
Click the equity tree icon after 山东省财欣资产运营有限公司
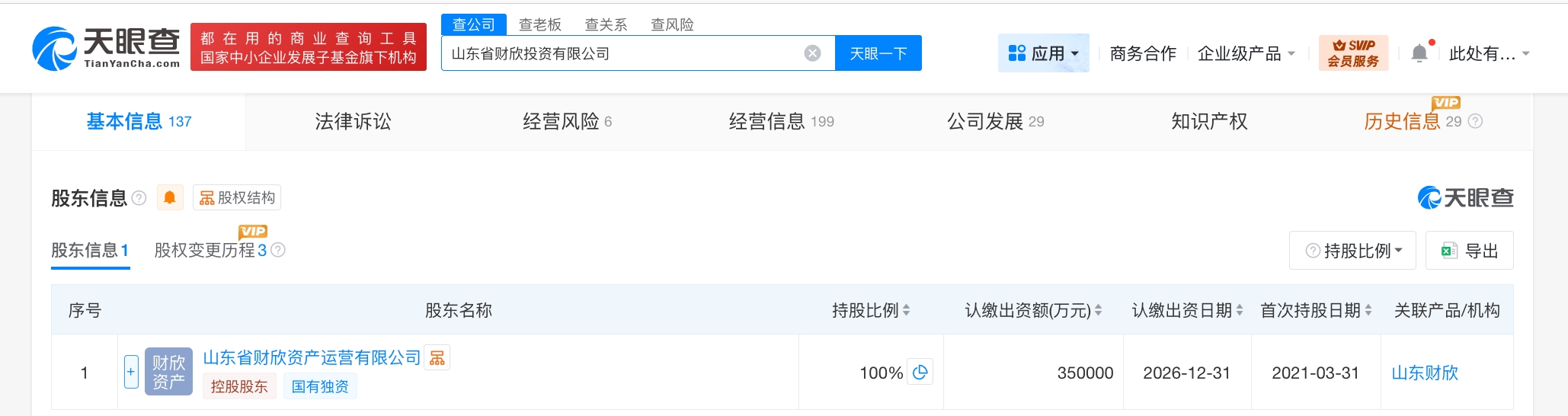437,358
